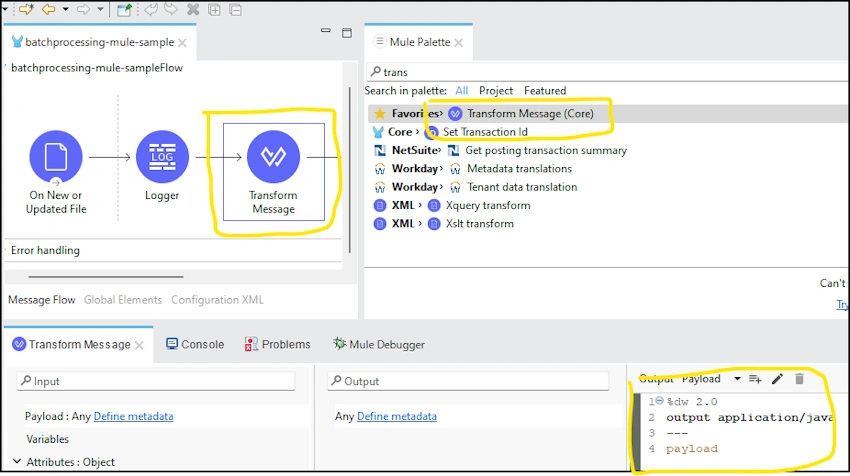Close the Transform Message properties tab
Viewport: 850px width, 476px height.
click(139, 345)
